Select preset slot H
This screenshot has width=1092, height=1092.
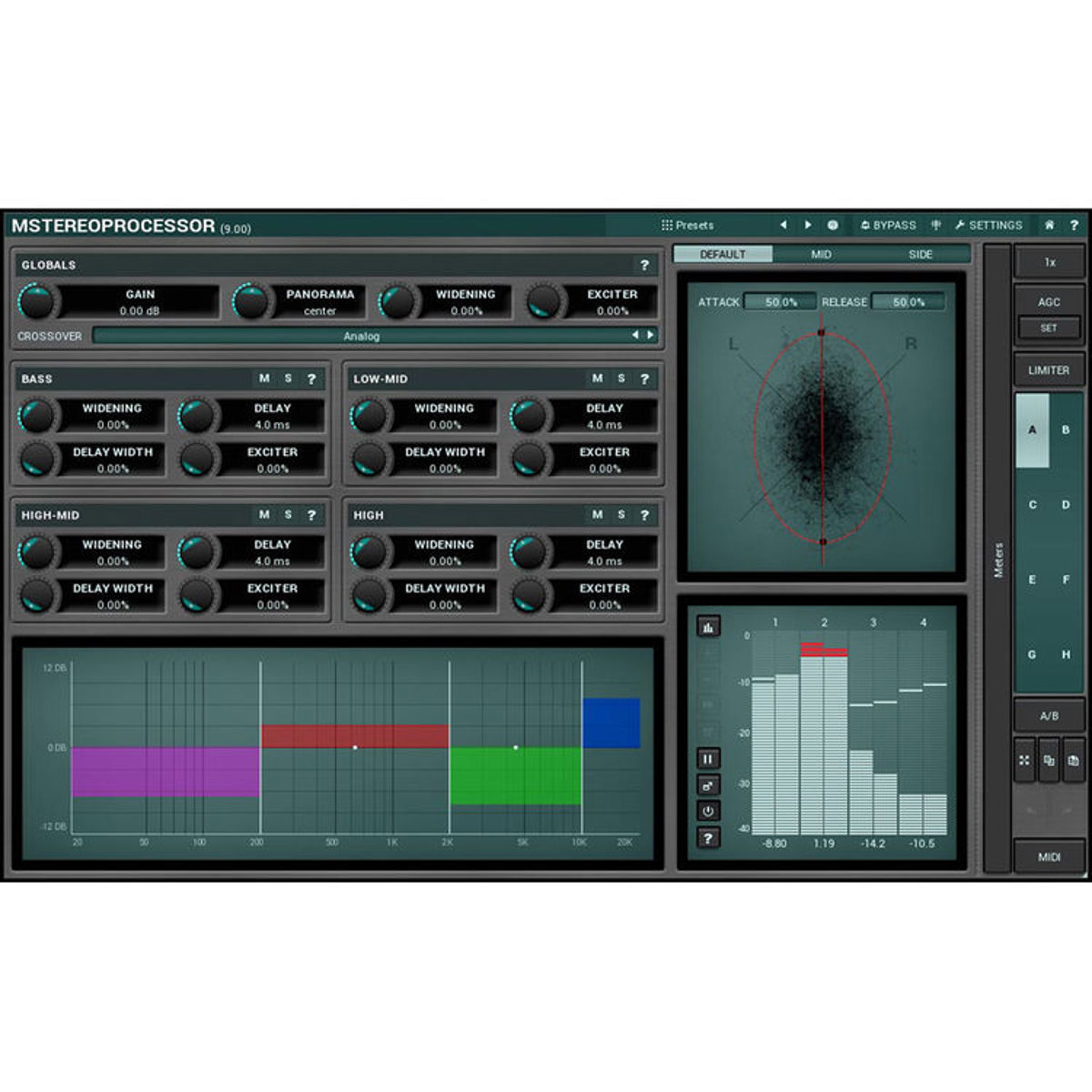[1066, 654]
